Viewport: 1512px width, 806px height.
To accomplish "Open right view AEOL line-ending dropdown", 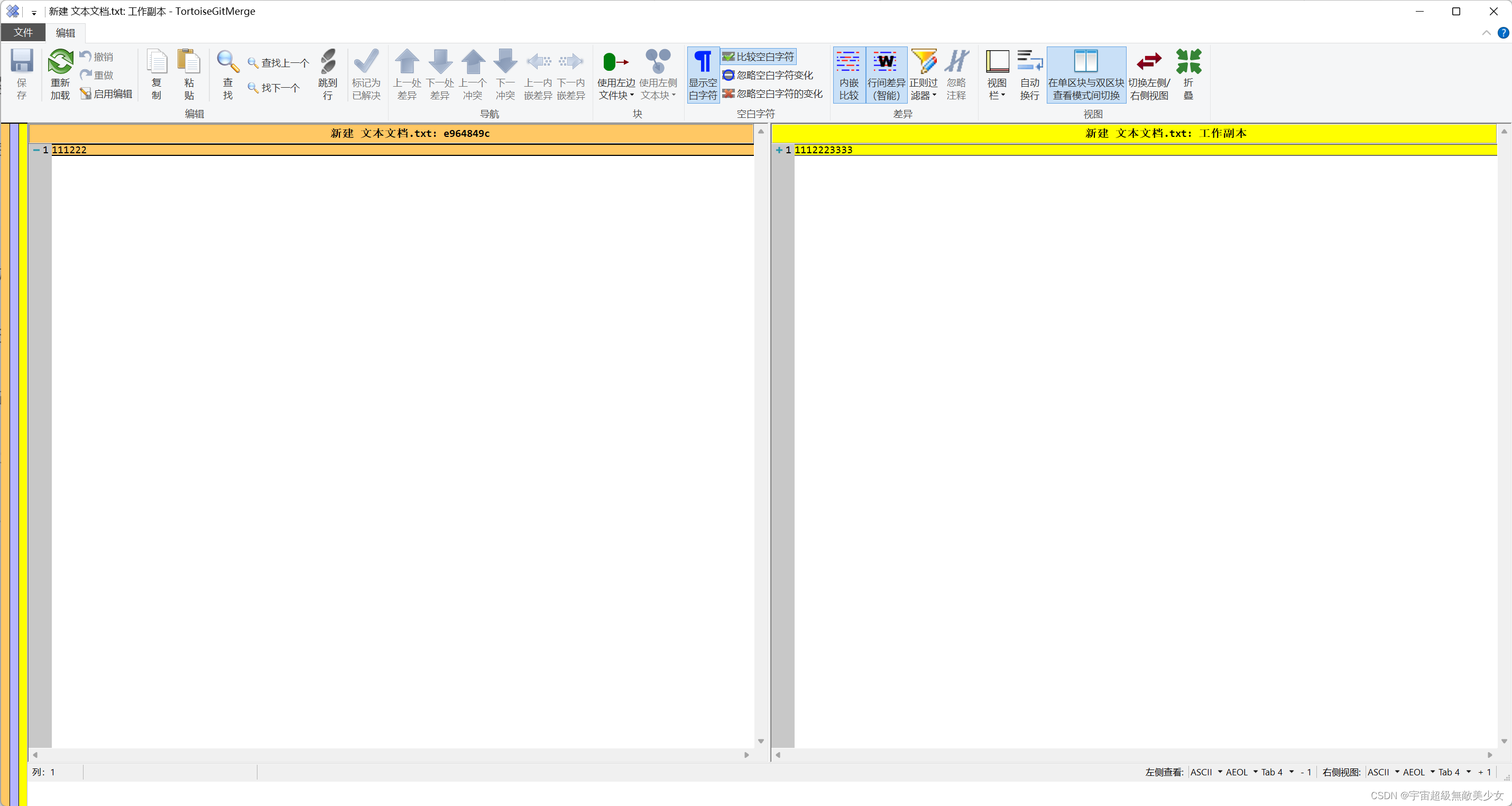I will (x=1418, y=772).
